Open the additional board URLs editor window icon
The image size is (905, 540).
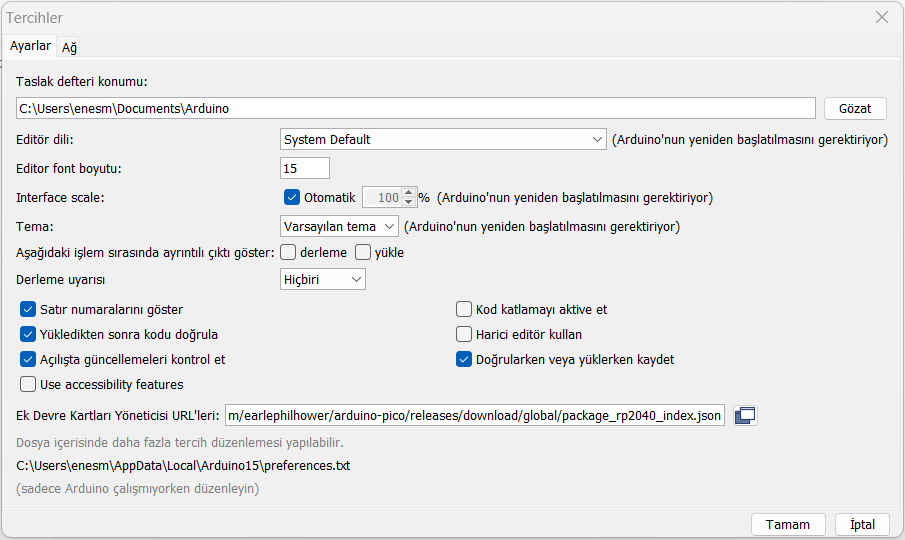(744, 416)
